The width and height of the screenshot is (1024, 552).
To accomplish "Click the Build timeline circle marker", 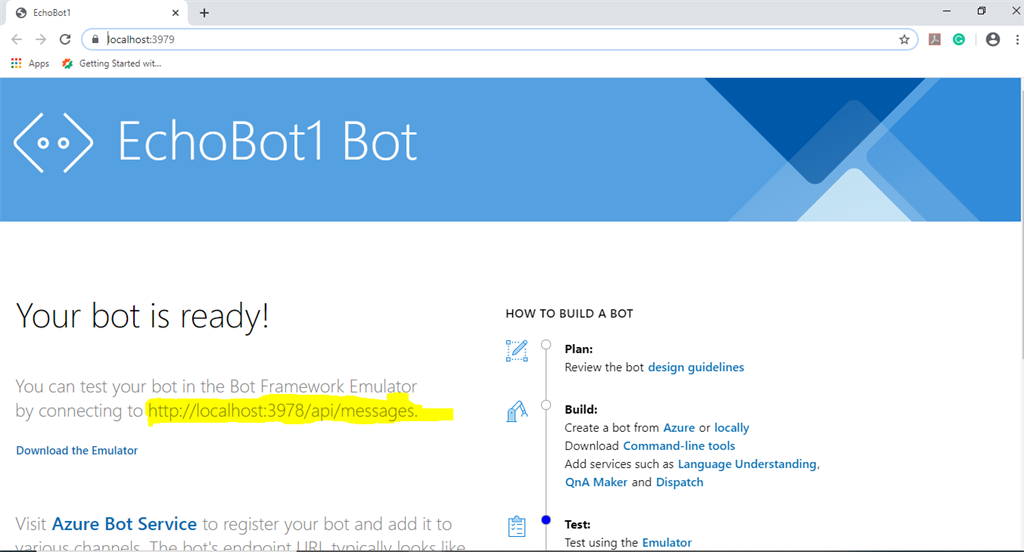I will coord(546,405).
